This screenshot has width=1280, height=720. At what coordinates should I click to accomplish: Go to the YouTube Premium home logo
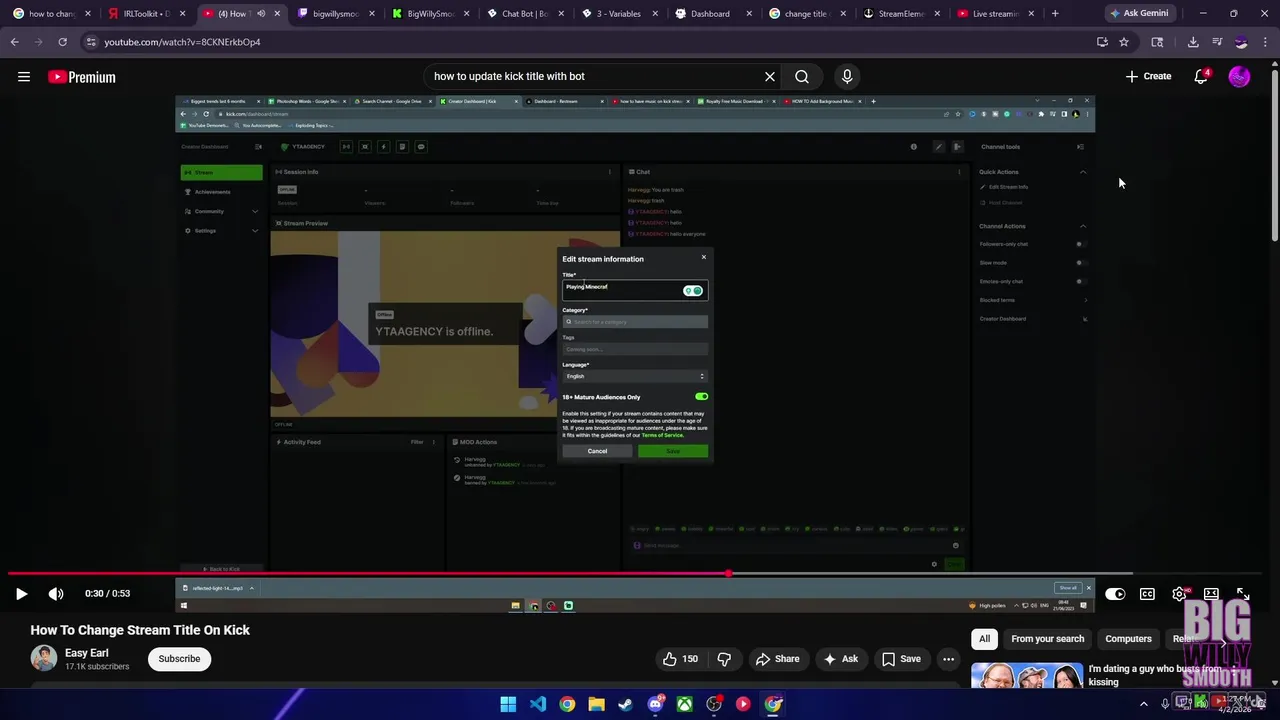coord(82,77)
